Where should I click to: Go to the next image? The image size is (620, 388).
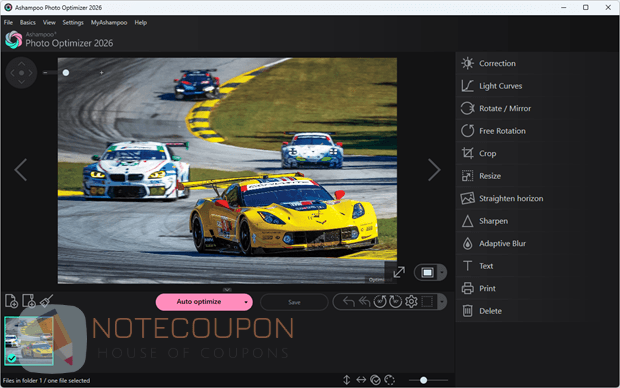pyautogui.click(x=434, y=170)
